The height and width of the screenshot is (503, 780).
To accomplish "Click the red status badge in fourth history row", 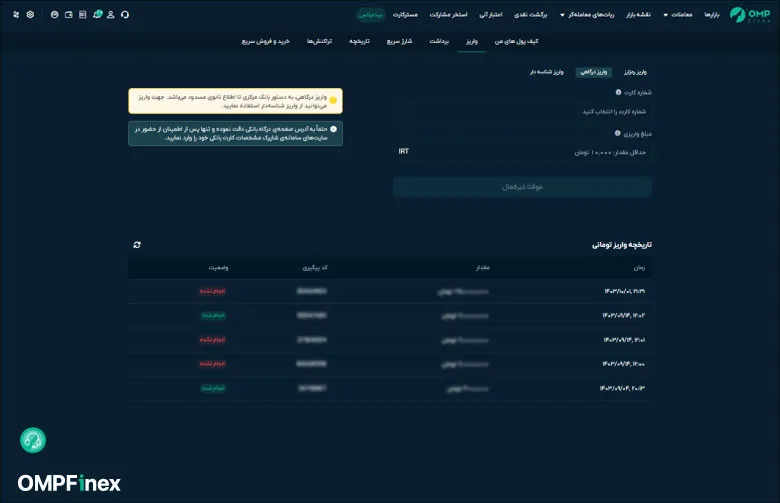I will tap(212, 363).
